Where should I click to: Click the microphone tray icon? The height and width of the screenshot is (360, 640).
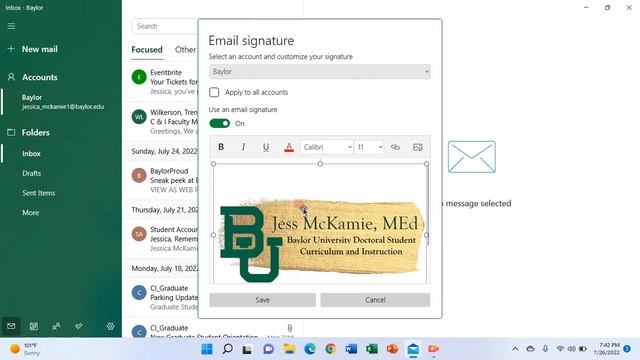545,349
